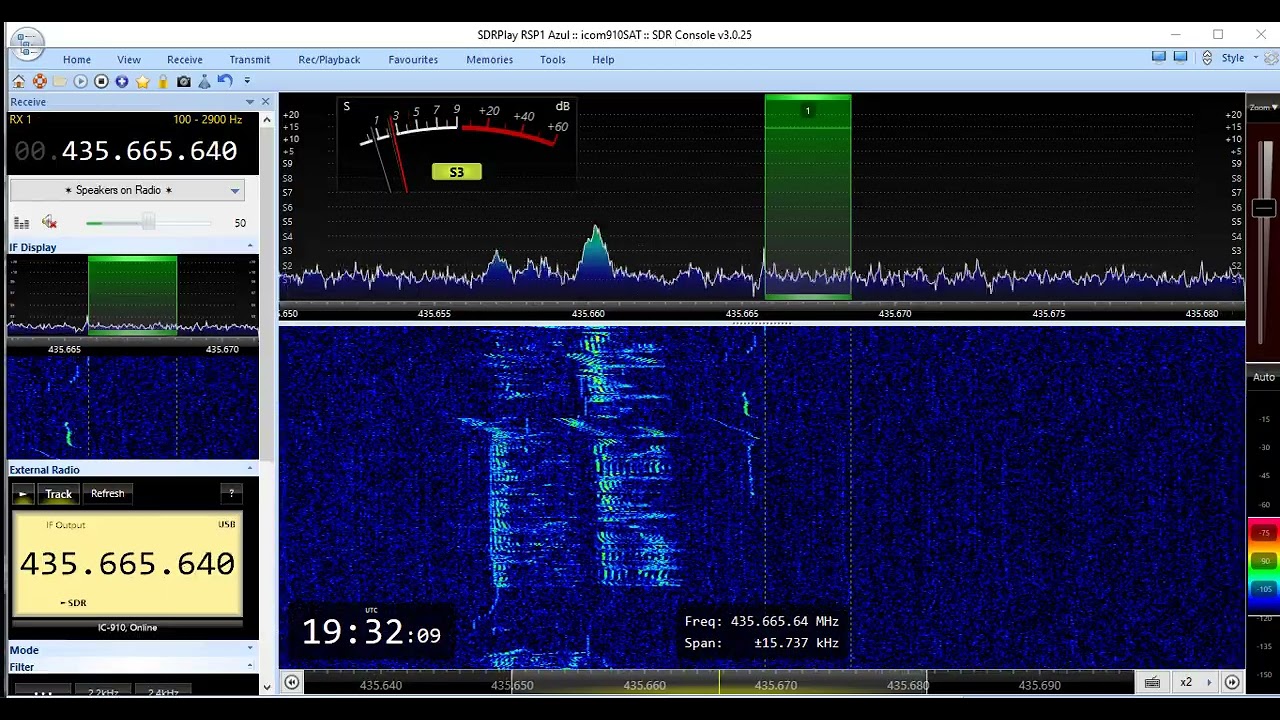Adjust the vertical zoom slider handle
This screenshot has height=720, width=1280.
[1263, 209]
